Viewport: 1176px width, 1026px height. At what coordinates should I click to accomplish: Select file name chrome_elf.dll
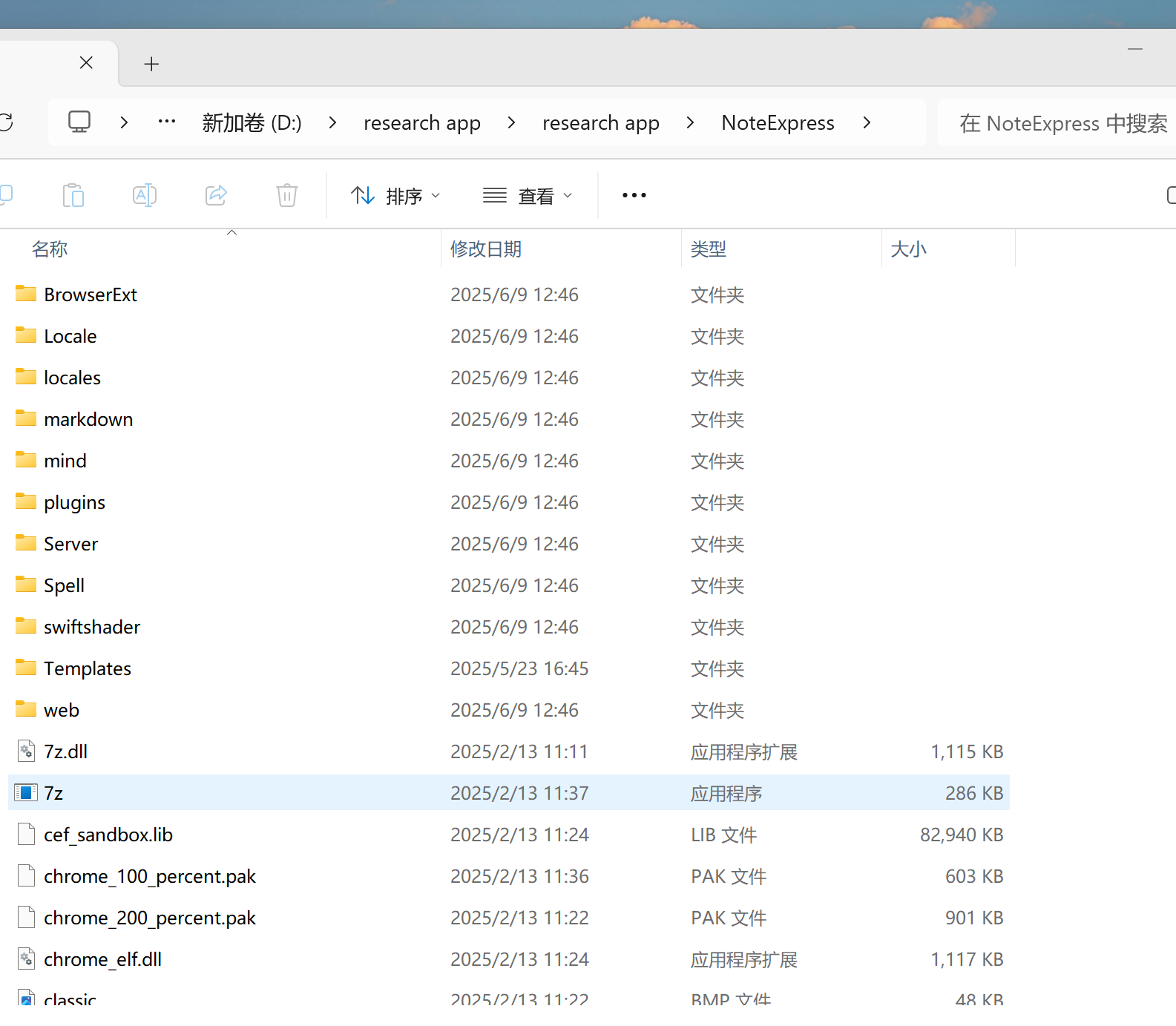(102, 959)
